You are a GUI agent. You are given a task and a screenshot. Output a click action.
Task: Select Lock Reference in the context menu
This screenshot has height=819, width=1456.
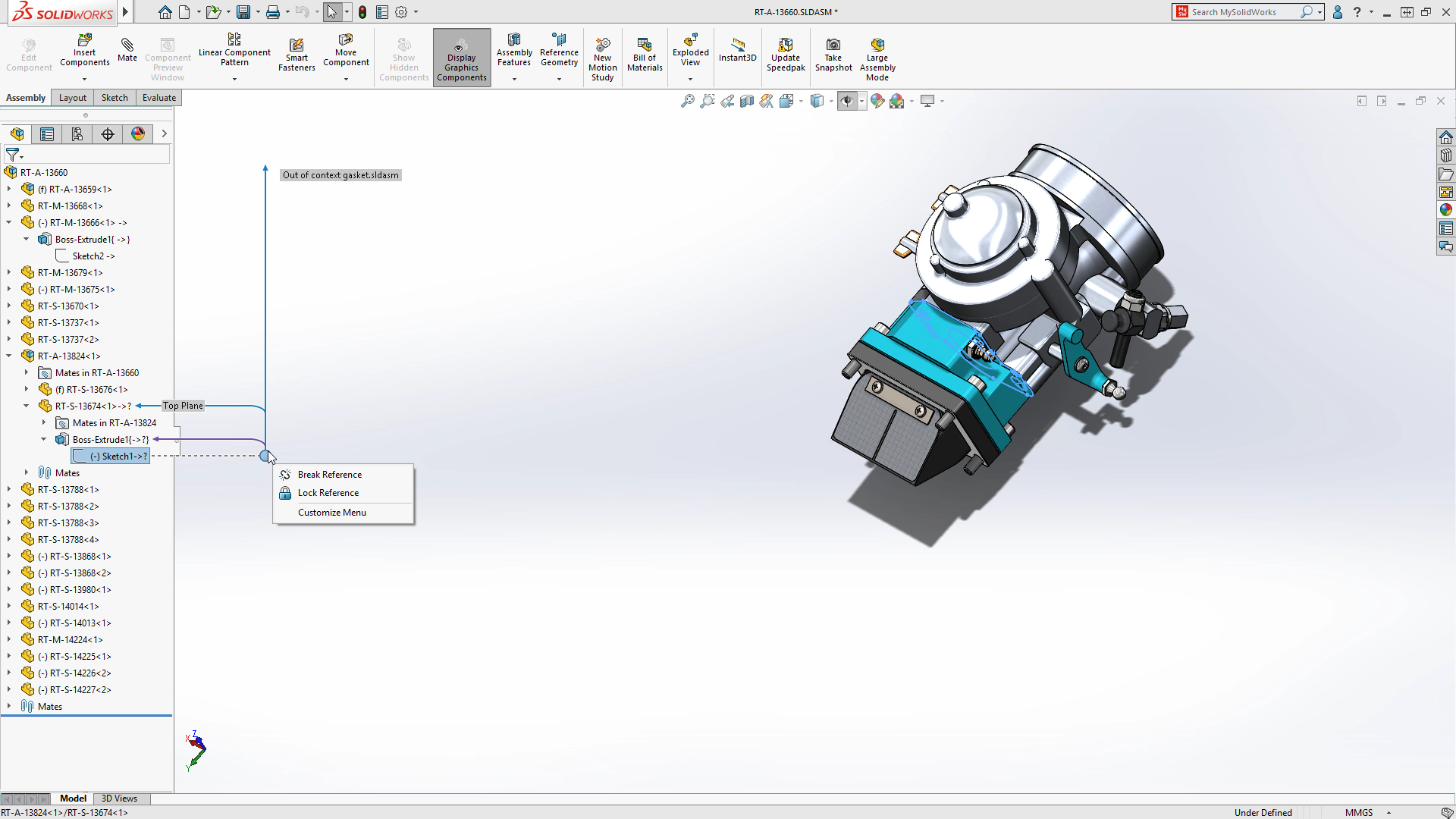(327, 492)
